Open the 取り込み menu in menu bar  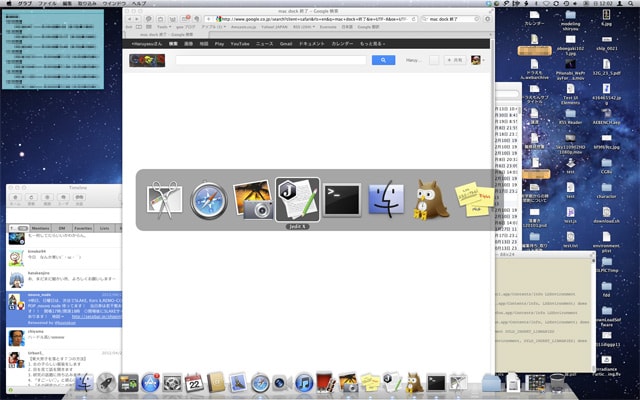pyautogui.click(x=87, y=3)
